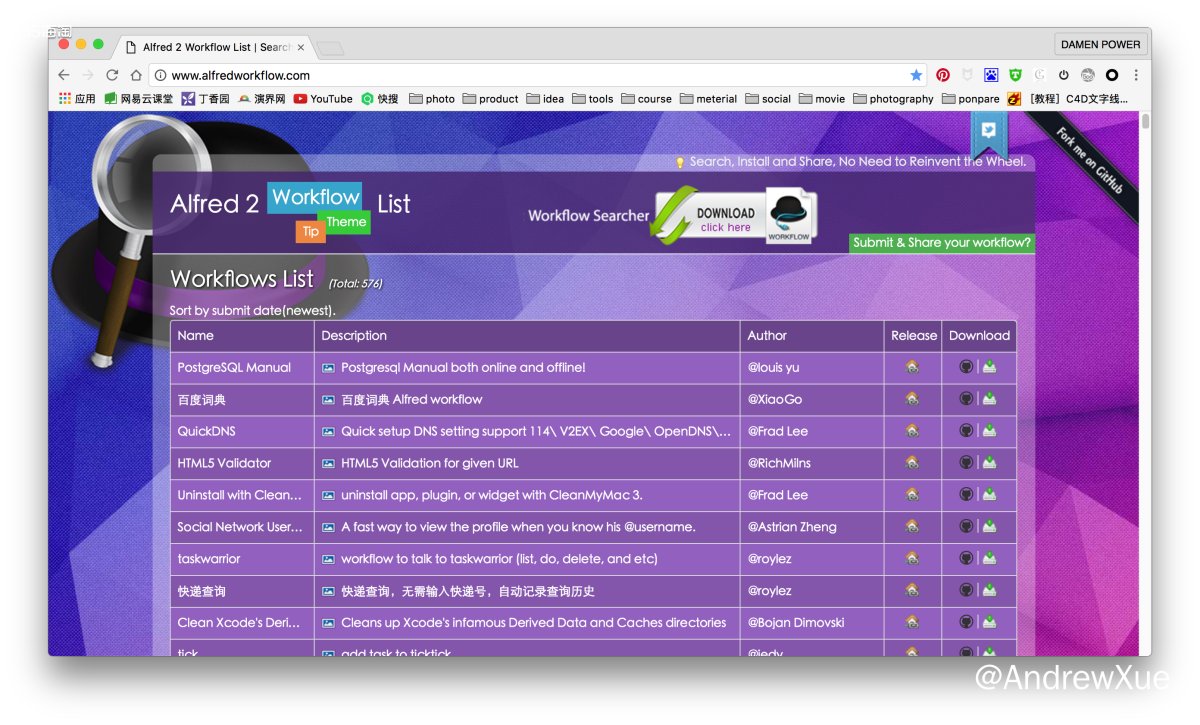Open the C4D文字线 tutorial bookmark
Screen dimensions: 1200x725
[x=1068, y=99]
